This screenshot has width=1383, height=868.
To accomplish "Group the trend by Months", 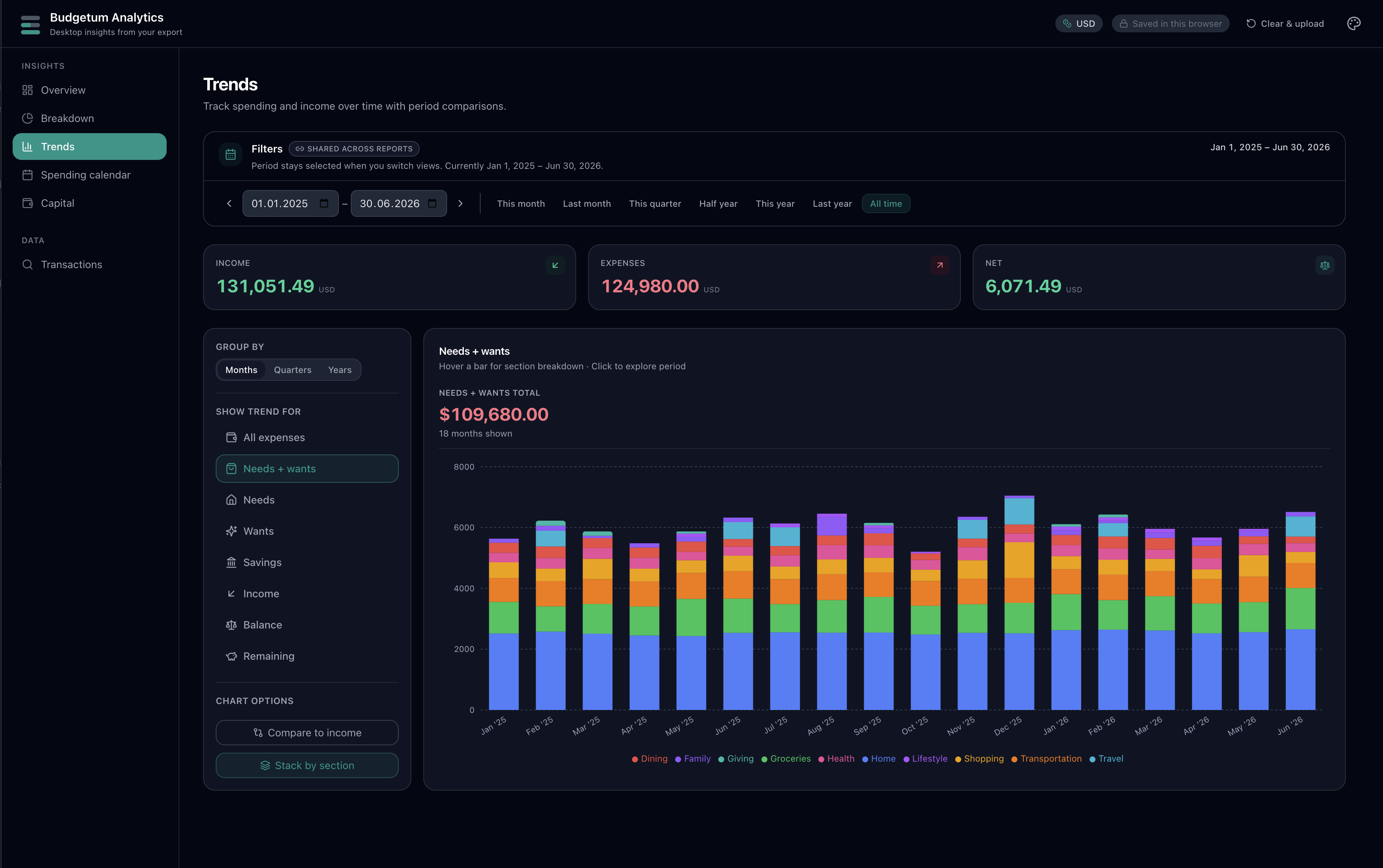I will (x=241, y=370).
